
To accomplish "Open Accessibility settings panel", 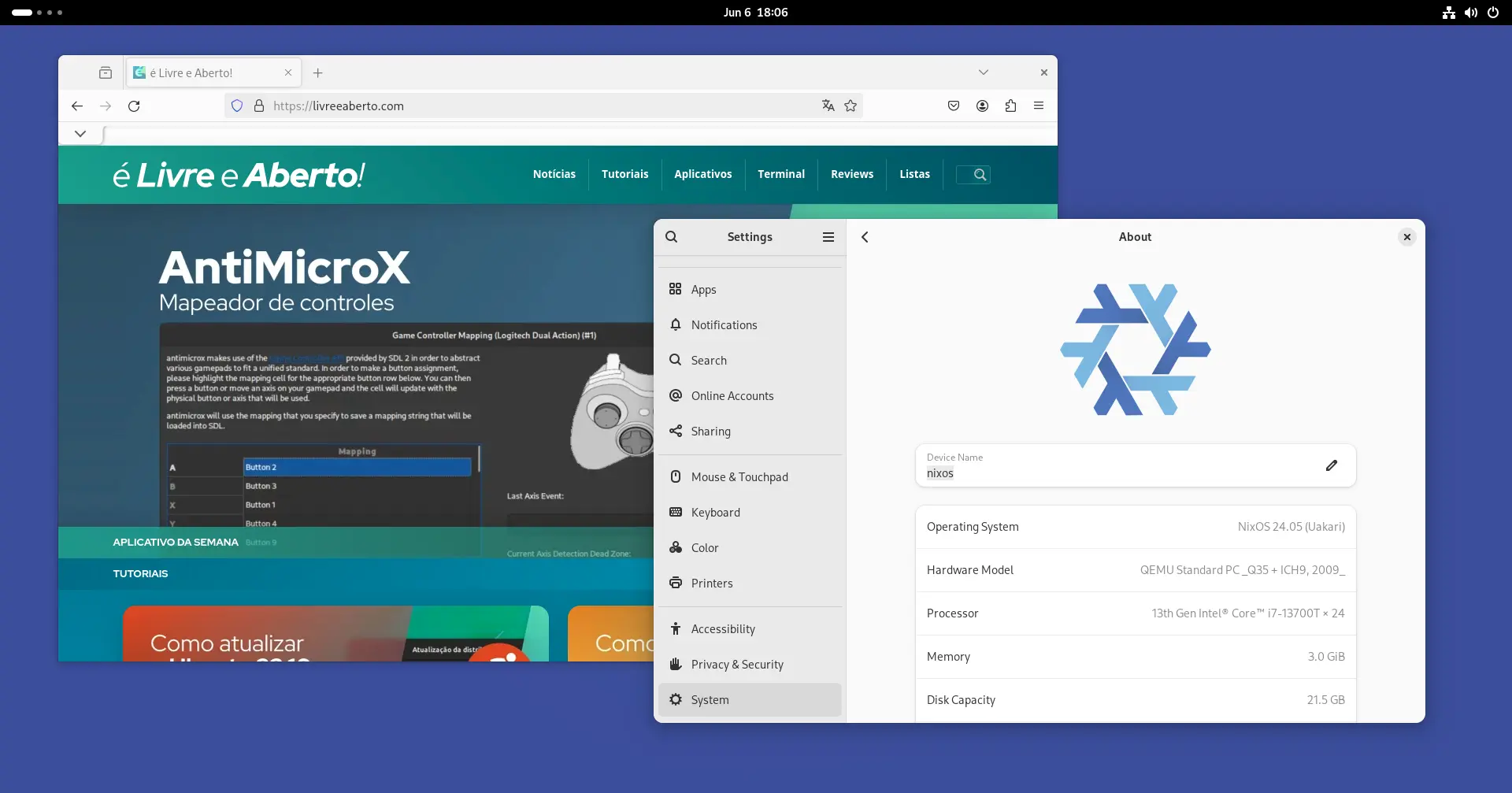I will 750,628.
